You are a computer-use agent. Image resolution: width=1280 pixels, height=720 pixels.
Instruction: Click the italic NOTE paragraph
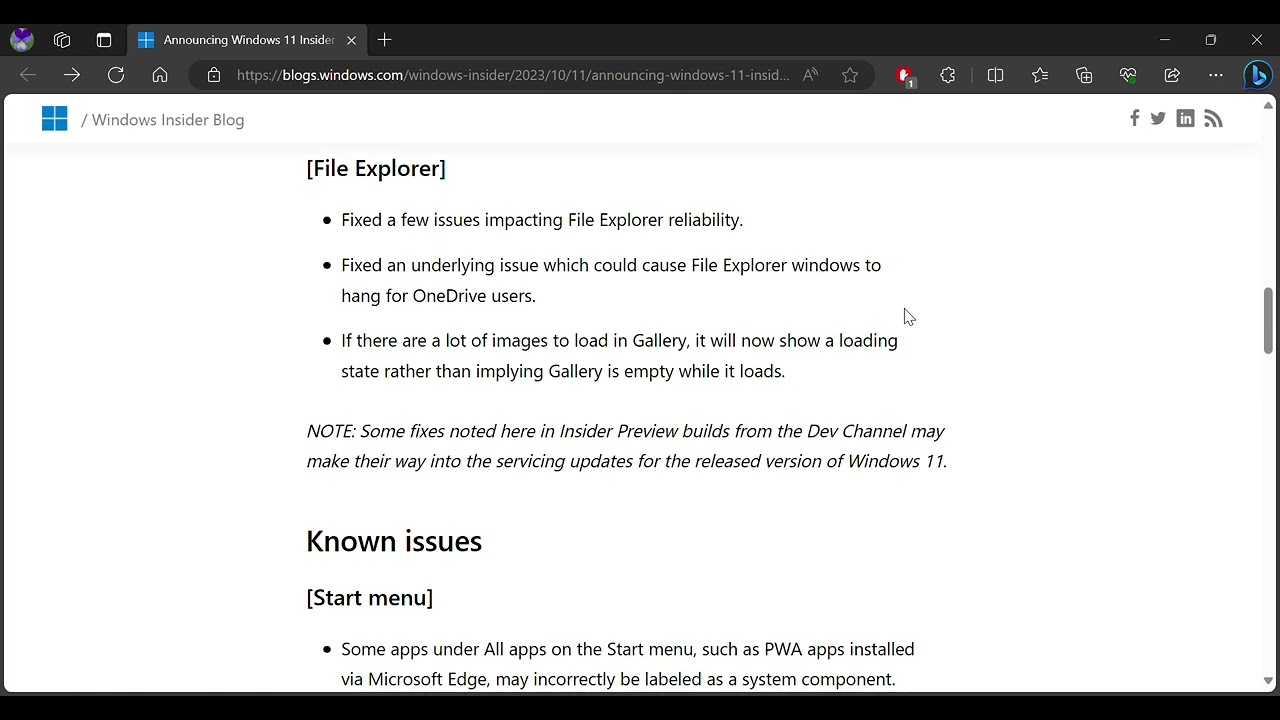coord(627,446)
